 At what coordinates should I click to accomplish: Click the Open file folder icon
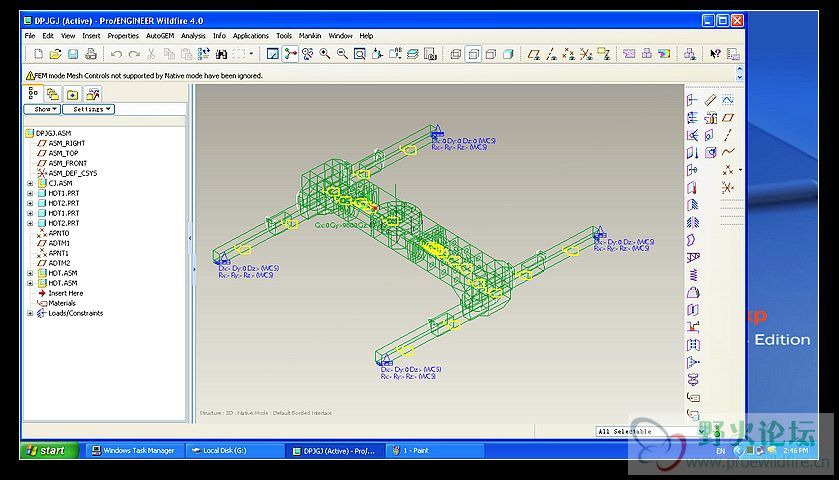point(56,54)
